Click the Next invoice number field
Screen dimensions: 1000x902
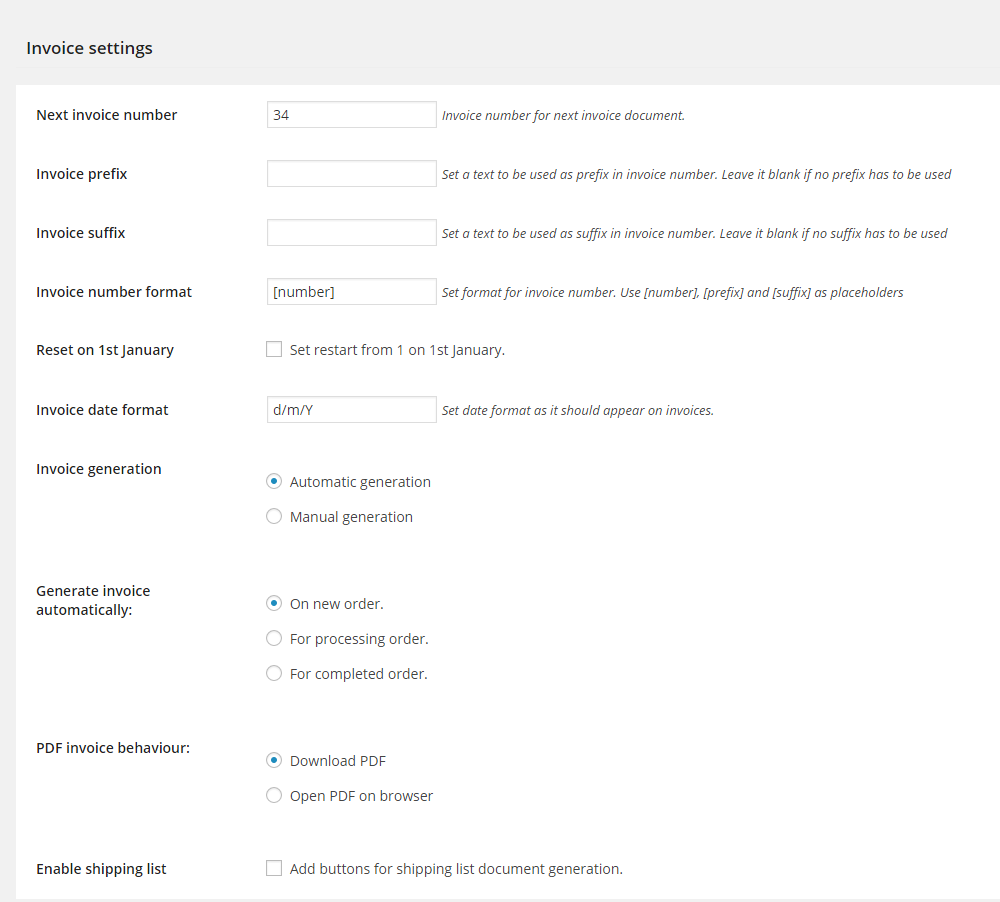pyautogui.click(x=351, y=115)
